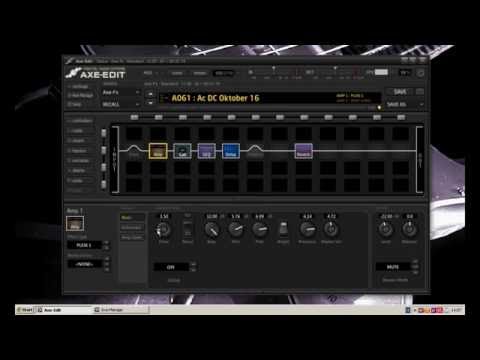Open the OFF selector under the knobs

(171, 267)
